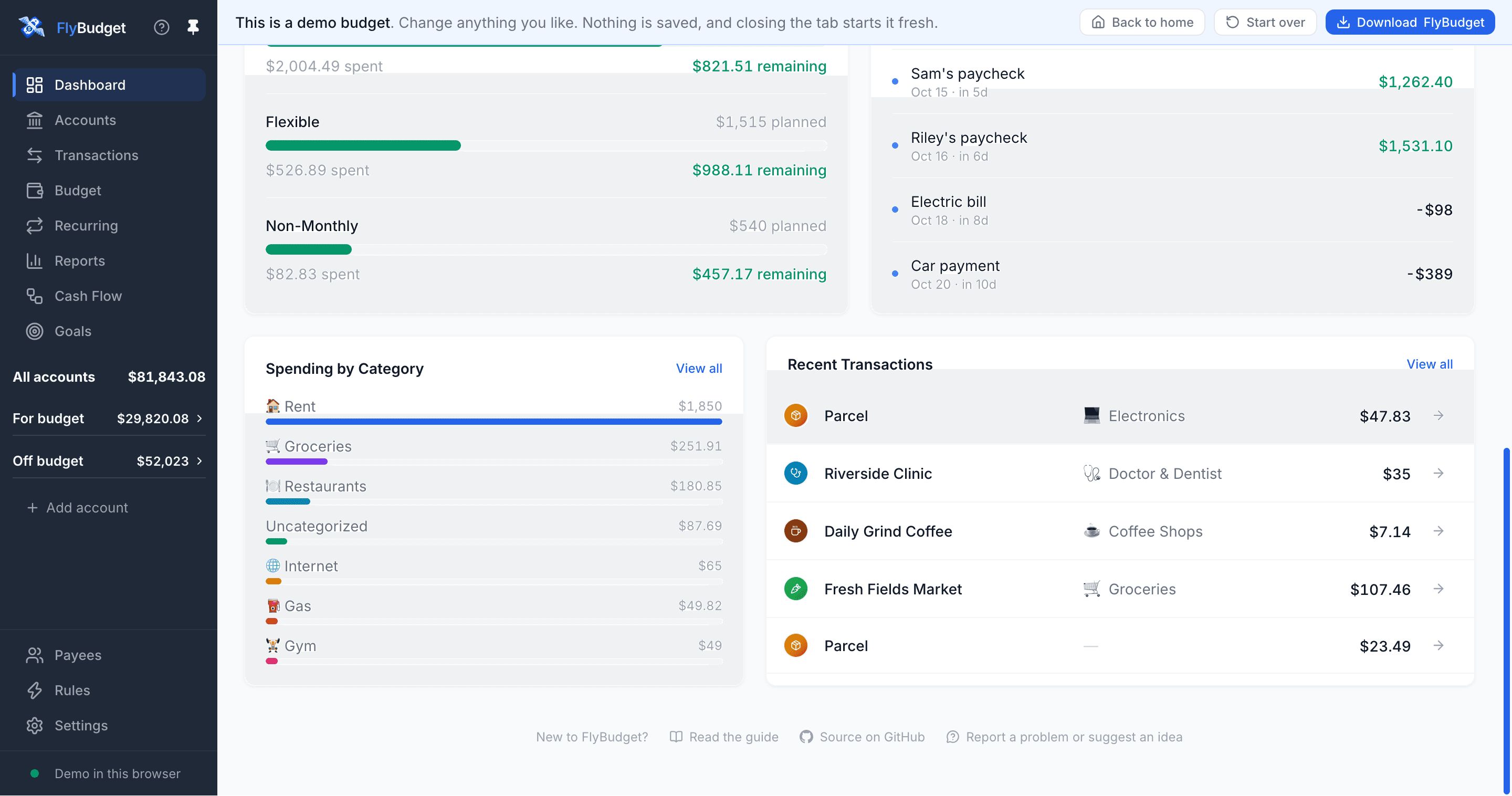The image size is (1512, 796).
Task: Click the Fresh Fields Market green icon
Action: [796, 589]
